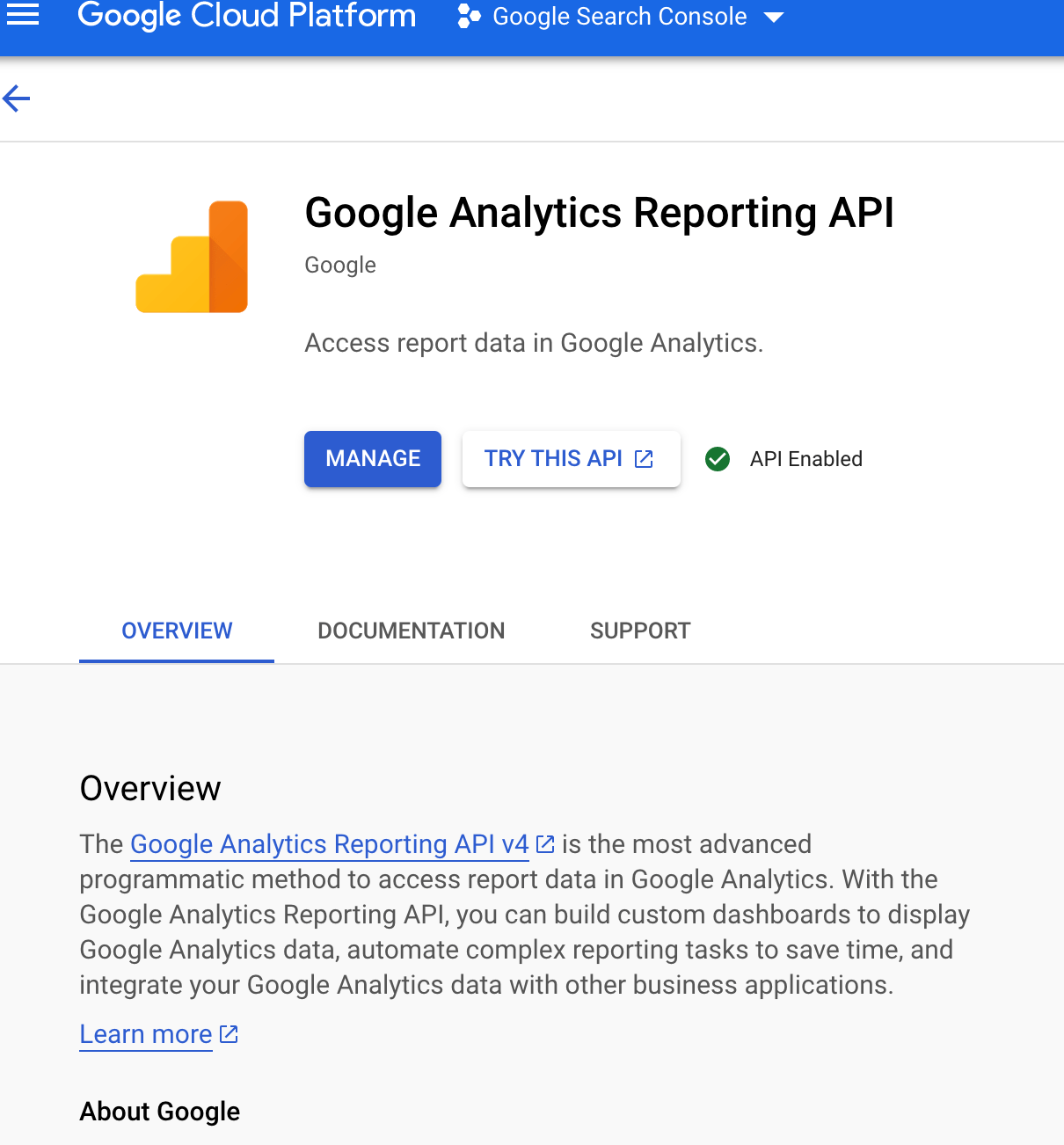Image resolution: width=1064 pixels, height=1145 pixels.
Task: Click external-link icon after Reporting API v4
Action: pos(545,844)
